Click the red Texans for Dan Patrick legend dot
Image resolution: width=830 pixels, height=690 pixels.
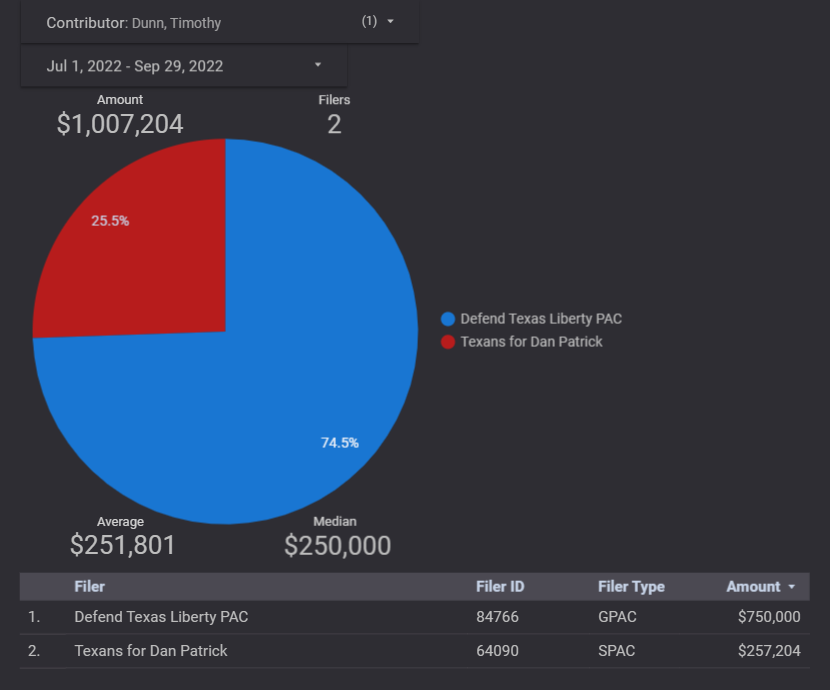point(448,342)
